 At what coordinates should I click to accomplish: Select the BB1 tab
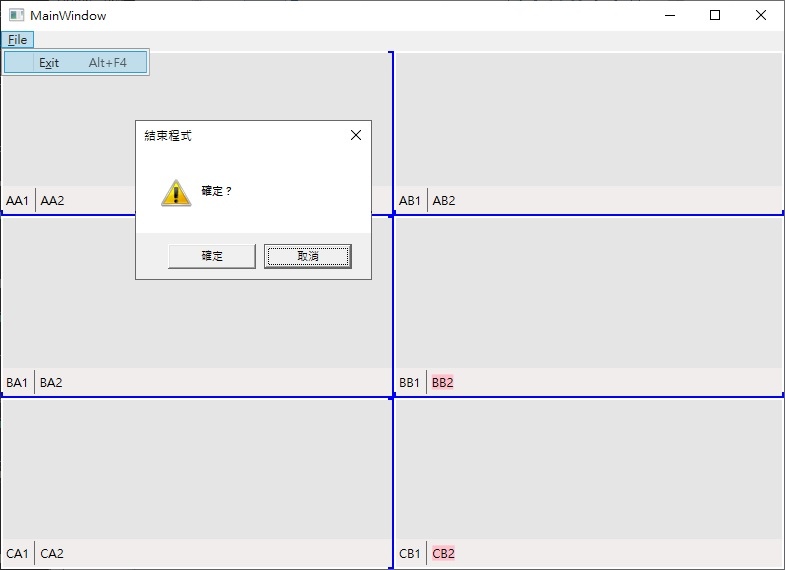[409, 383]
